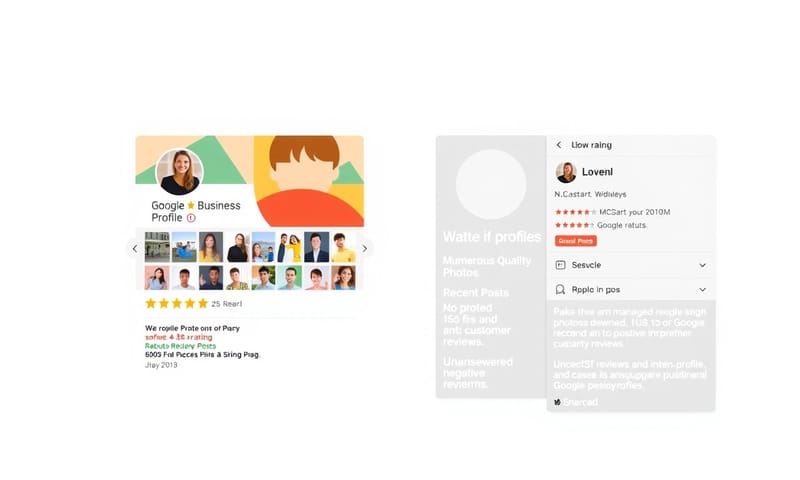The height and width of the screenshot is (480, 800).
Task: Open the woman's round profile photo
Action: [179, 171]
